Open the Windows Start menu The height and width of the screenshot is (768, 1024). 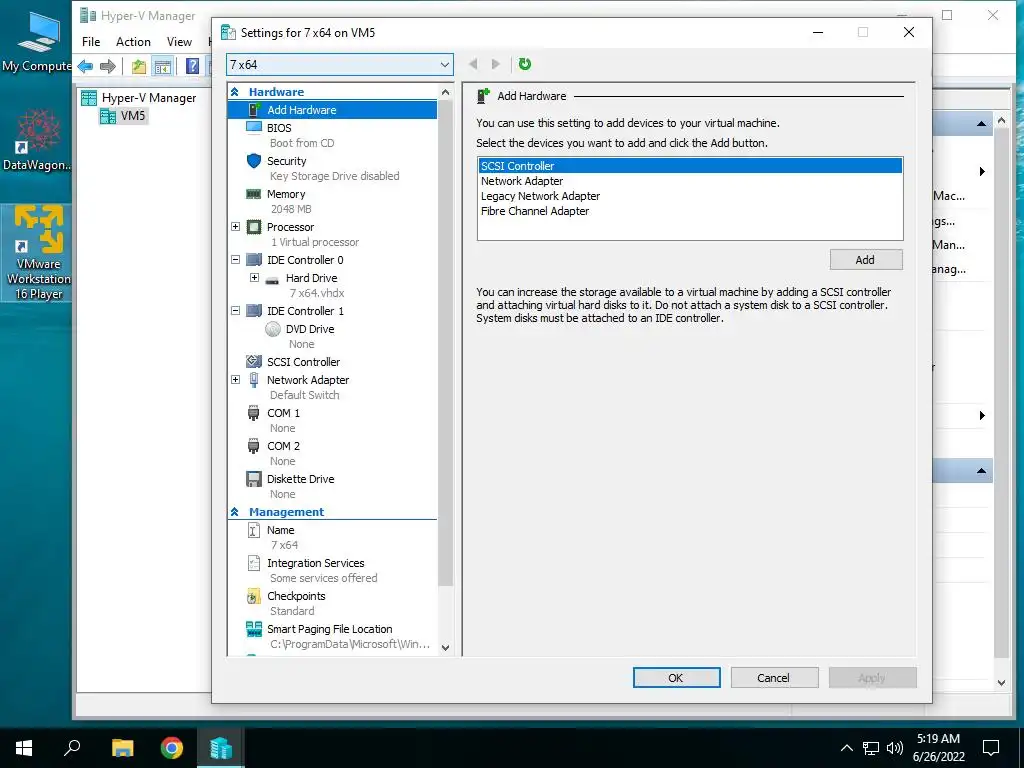coord(24,748)
